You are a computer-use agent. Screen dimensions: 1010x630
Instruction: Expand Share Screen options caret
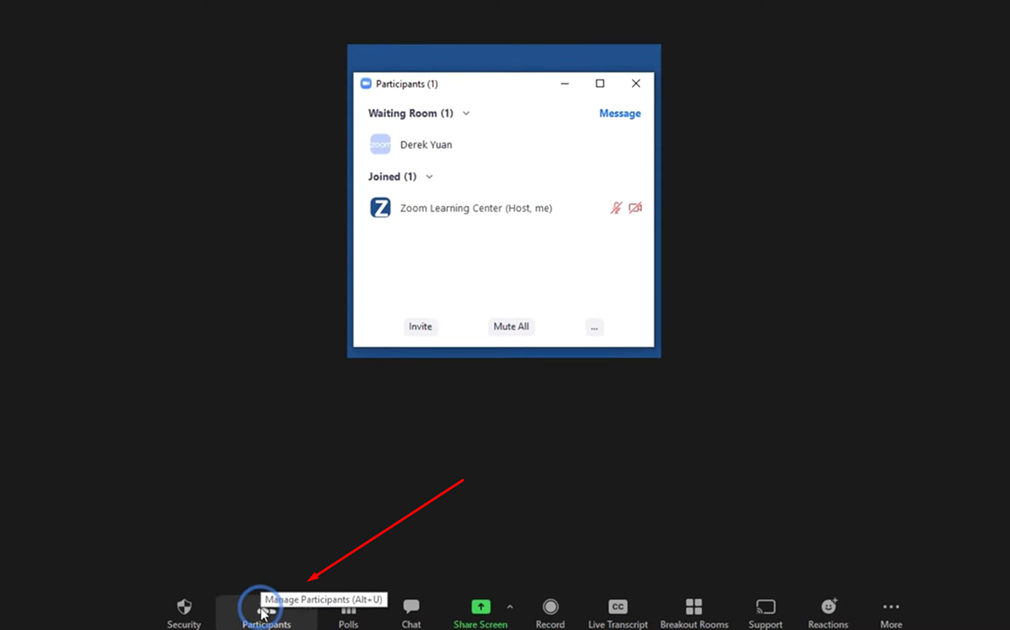[510, 607]
